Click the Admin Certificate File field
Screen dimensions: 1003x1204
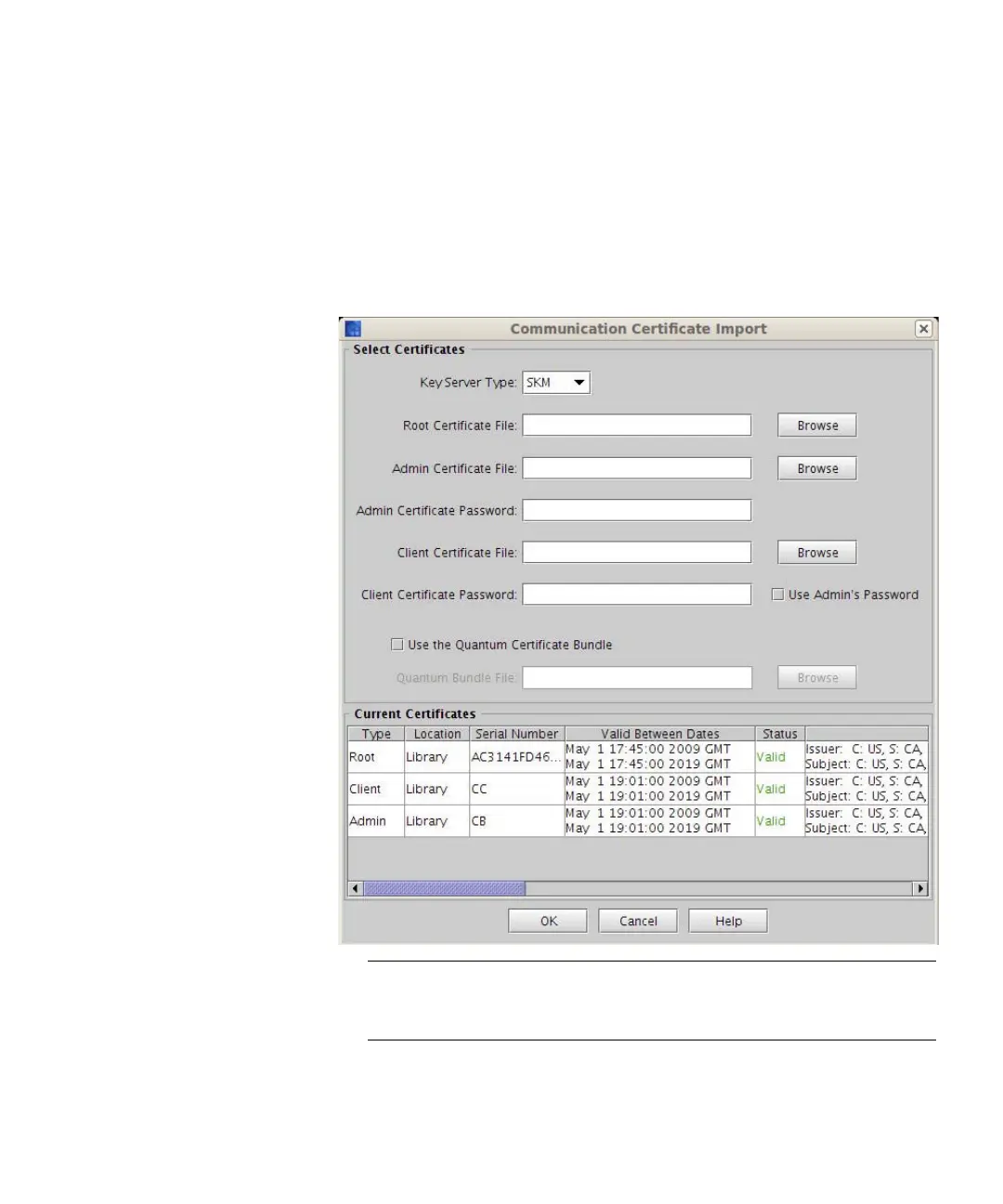637,468
